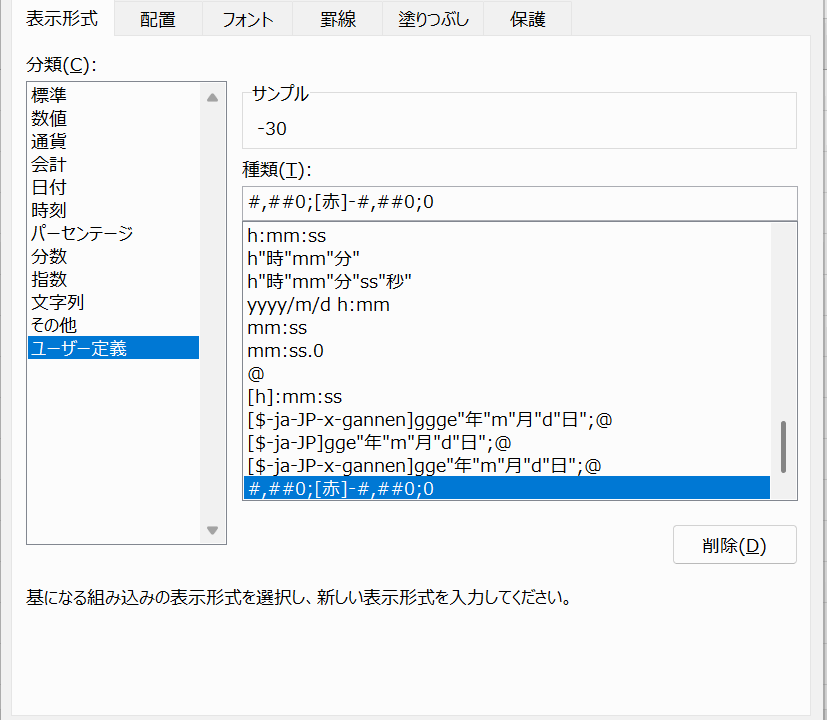Click the format type list scrollbar thumb
The image size is (827, 720).
point(783,446)
